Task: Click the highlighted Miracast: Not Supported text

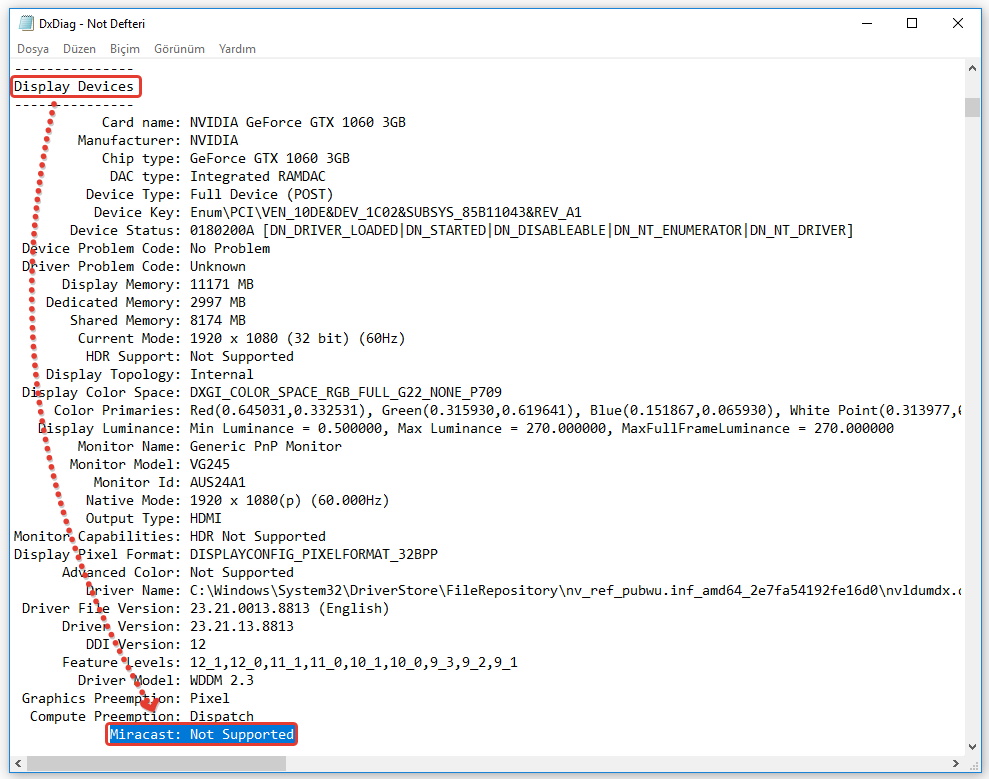Action: [x=202, y=735]
